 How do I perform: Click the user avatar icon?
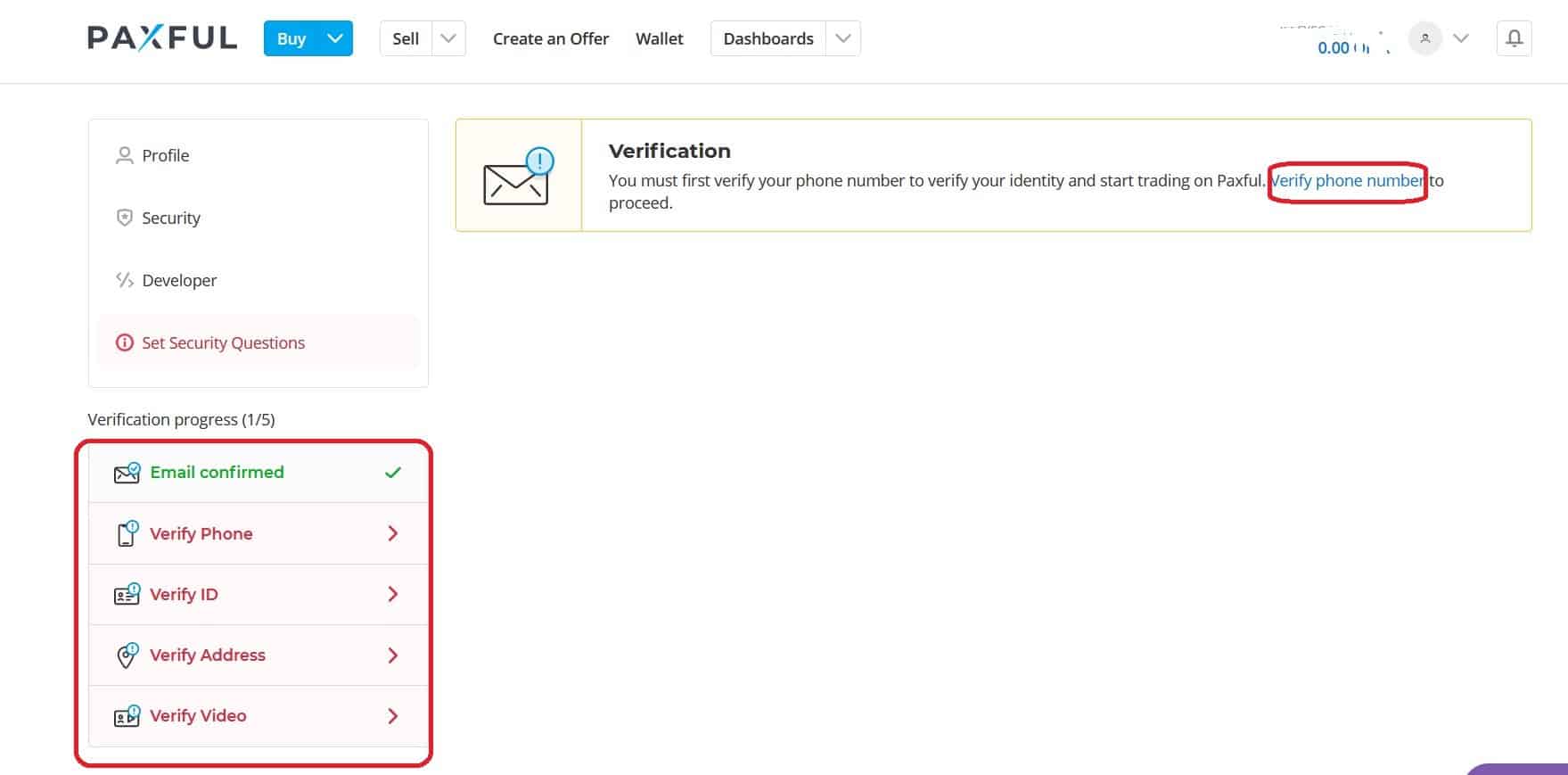click(x=1424, y=38)
